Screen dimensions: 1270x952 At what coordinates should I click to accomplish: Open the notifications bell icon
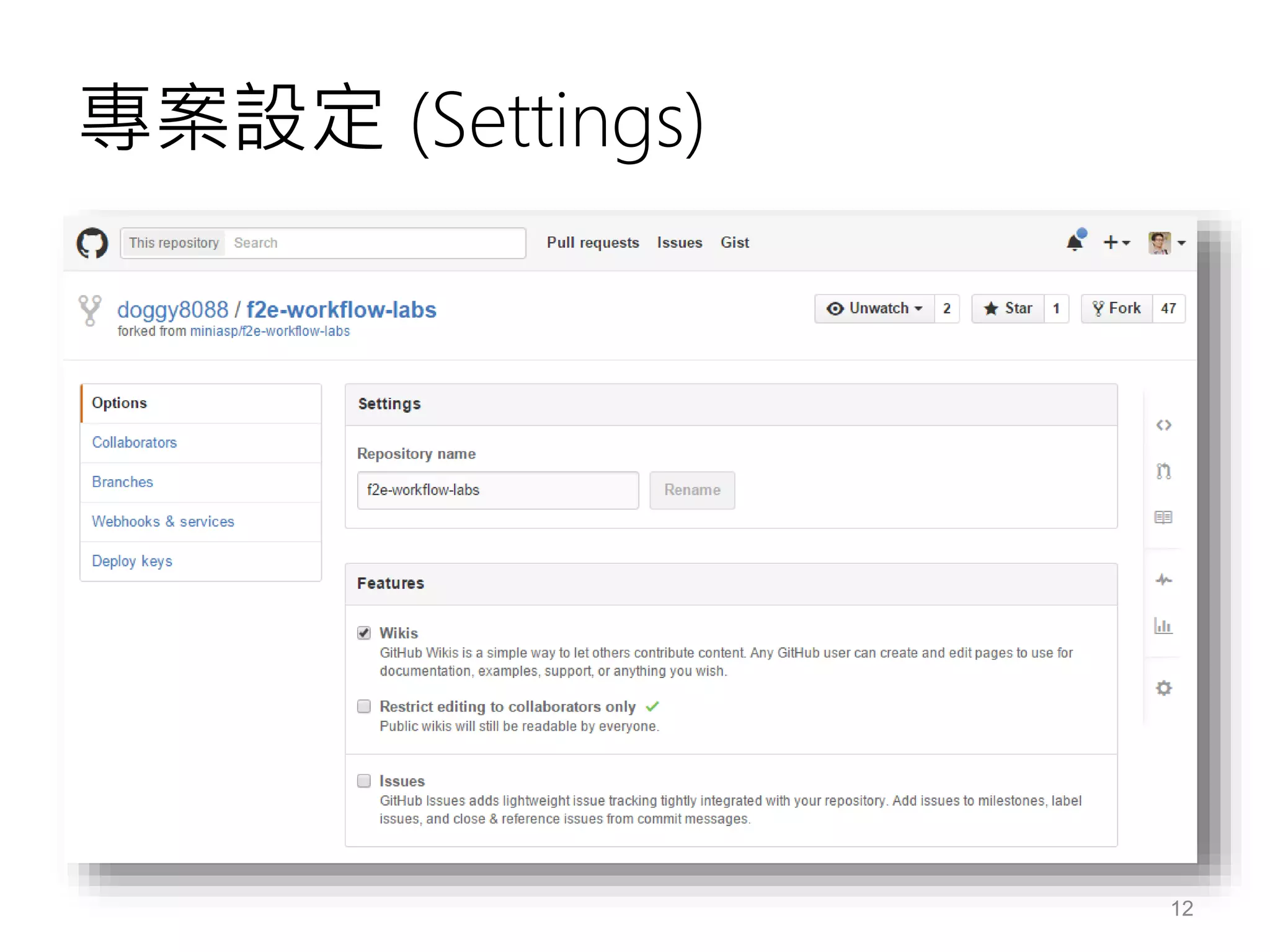[1077, 240]
